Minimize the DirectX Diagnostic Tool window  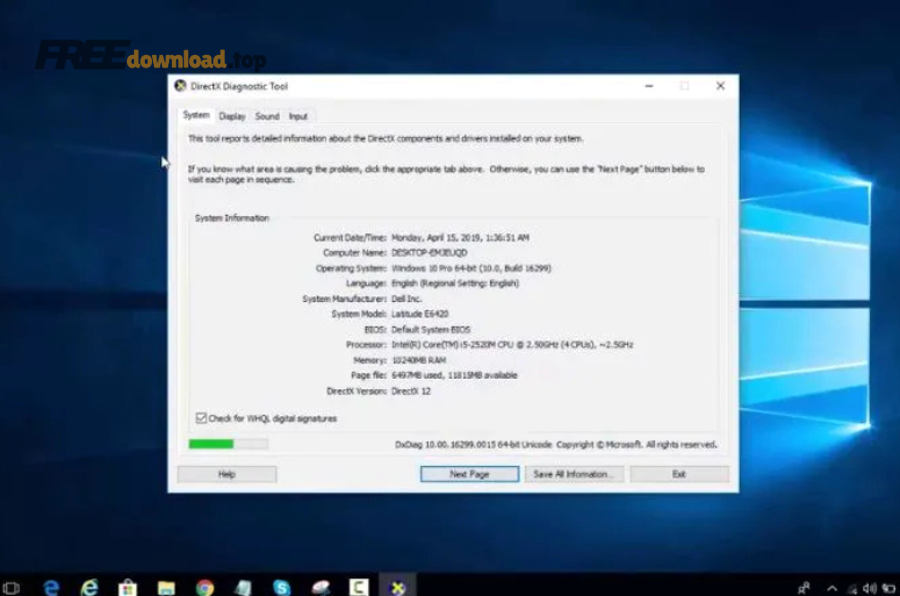click(649, 86)
